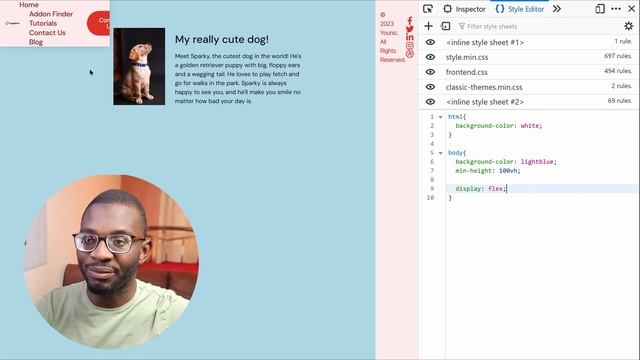Image resolution: width=640 pixels, height=360 pixels.
Task: Click the 'background-color: lightblue;' line
Action: point(506,162)
